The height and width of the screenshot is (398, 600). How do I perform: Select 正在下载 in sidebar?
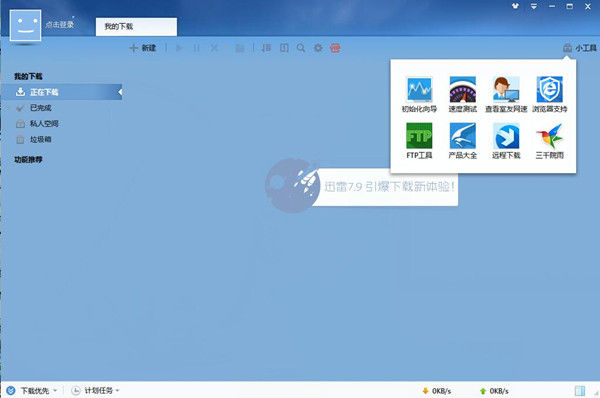tap(62, 92)
